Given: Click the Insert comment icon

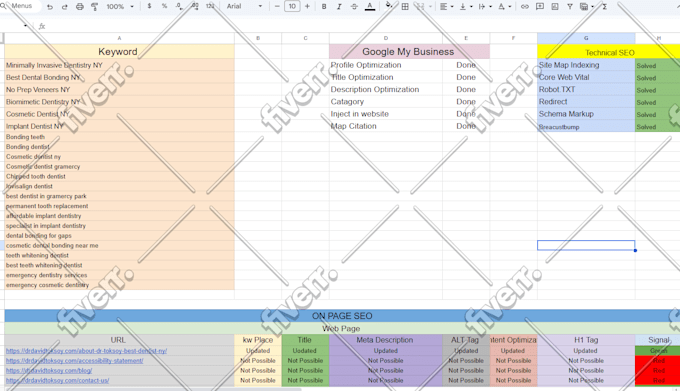Looking at the screenshot, I should point(540,7).
